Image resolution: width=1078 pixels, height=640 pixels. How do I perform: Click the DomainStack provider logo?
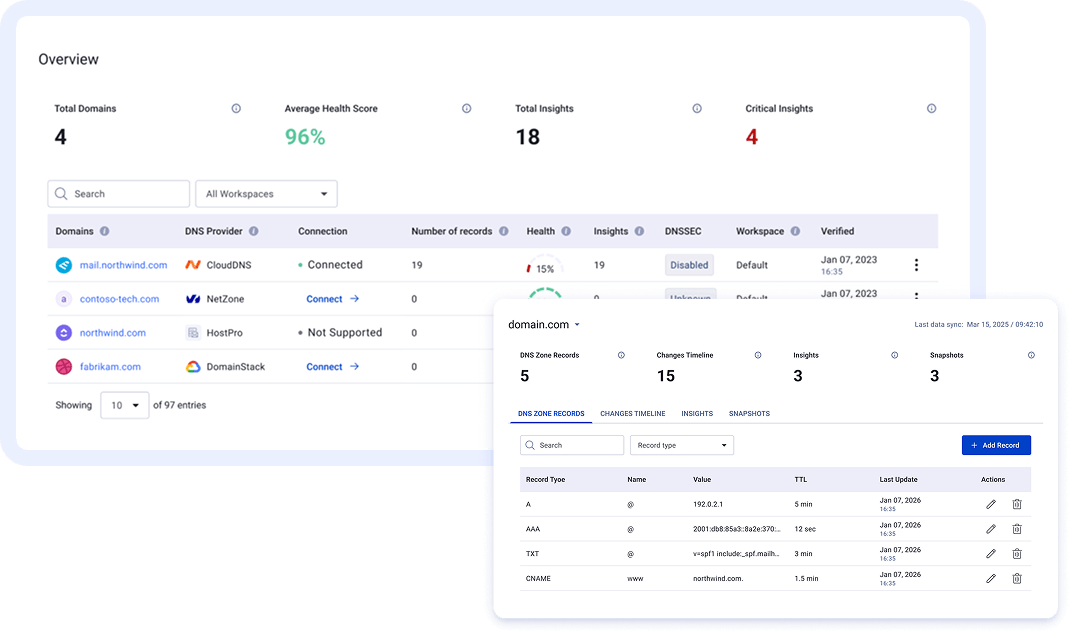[x=193, y=367]
